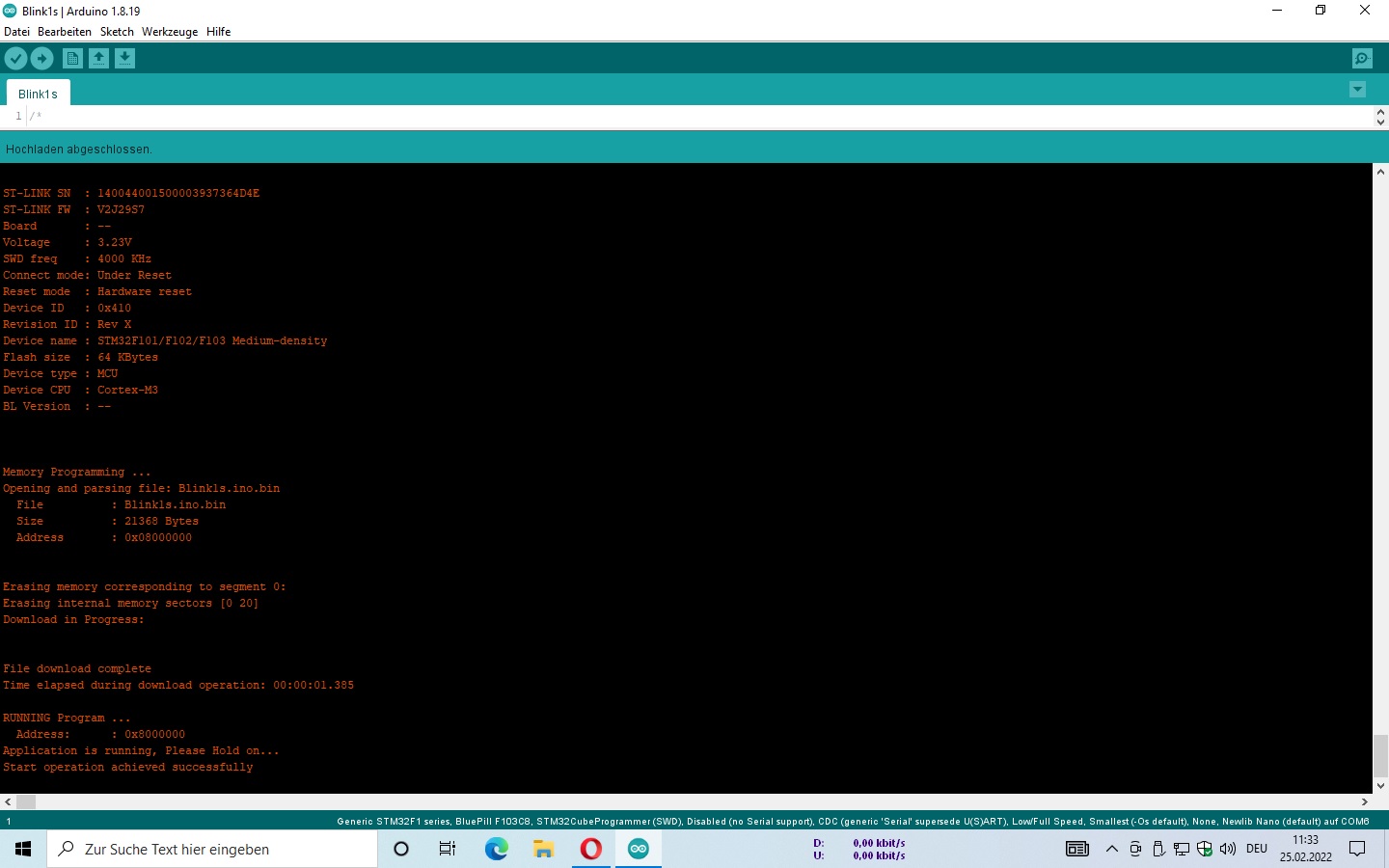Image resolution: width=1389 pixels, height=868 pixels.
Task: Click the 'Reset mode : Hardware reset' line
Action: coord(97,291)
